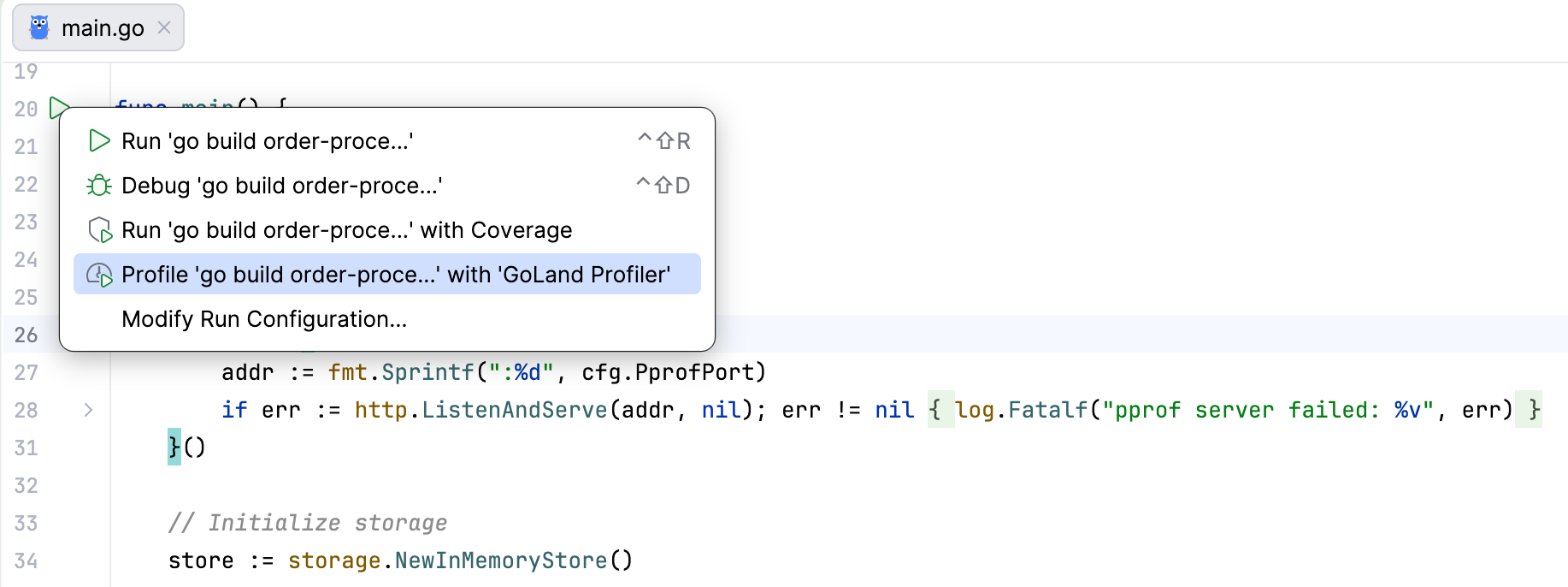This screenshot has width=1568, height=587.
Task: Click the Coverage shield icon in the popup
Action: point(99,230)
